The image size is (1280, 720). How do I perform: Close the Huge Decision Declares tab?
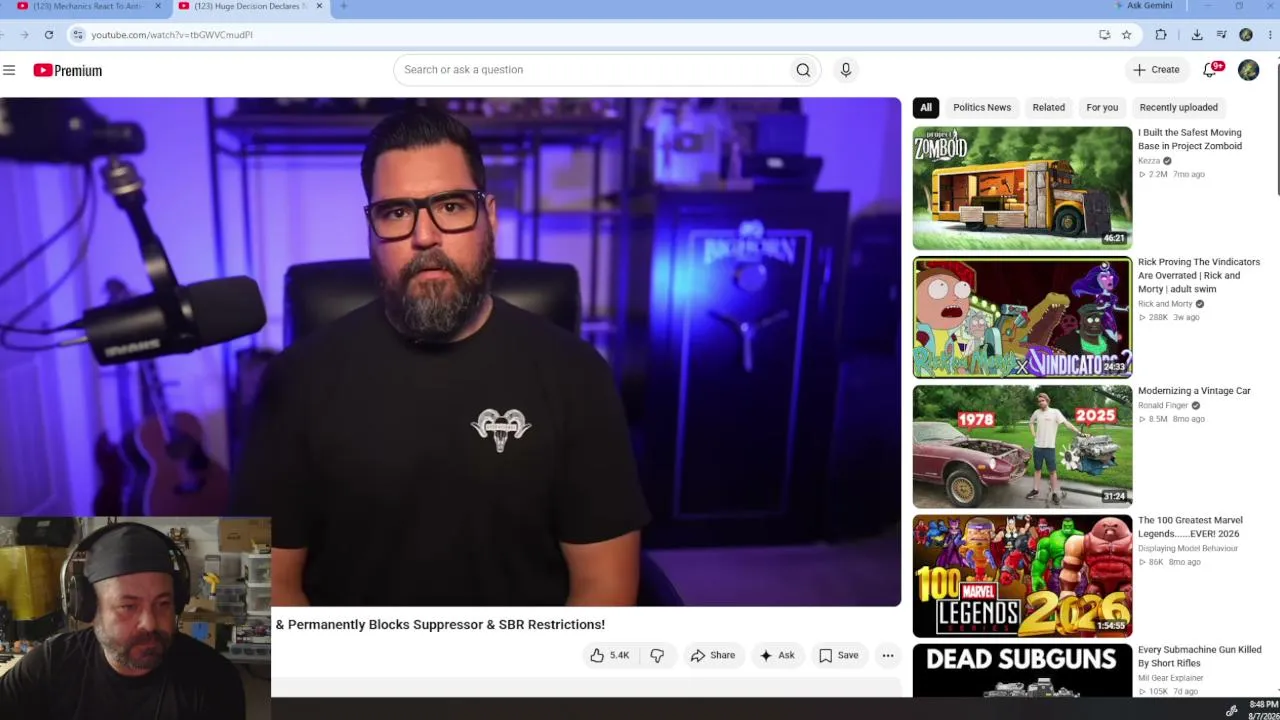[x=319, y=6]
